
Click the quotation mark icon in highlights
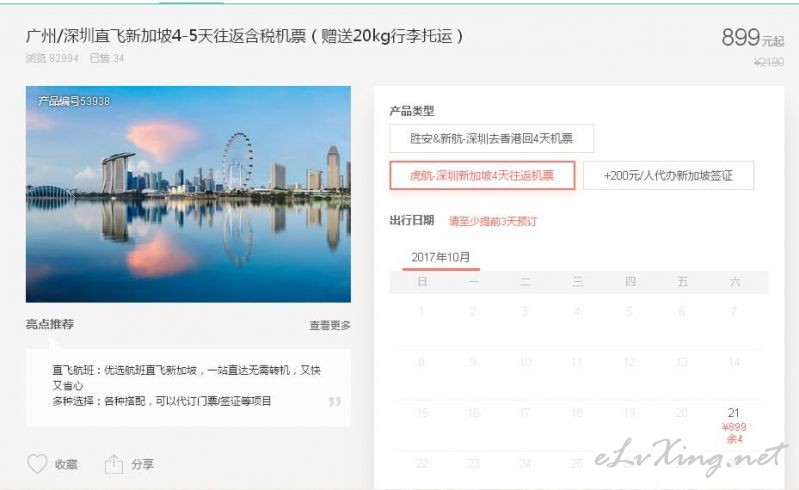point(334,402)
